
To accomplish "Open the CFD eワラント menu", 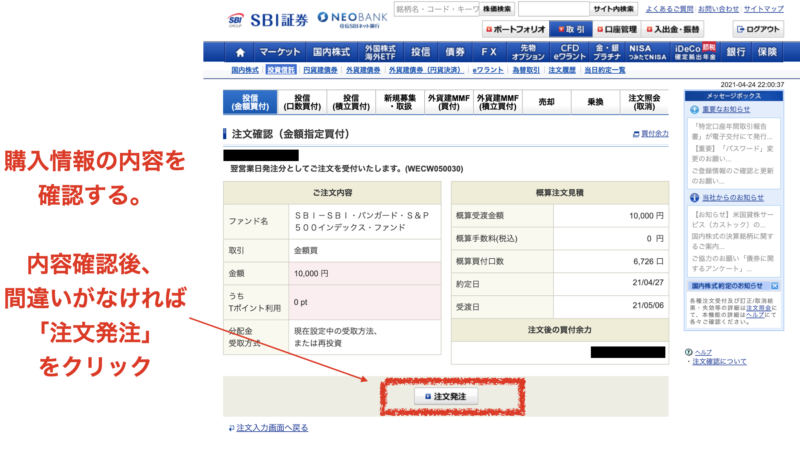I will [569, 52].
